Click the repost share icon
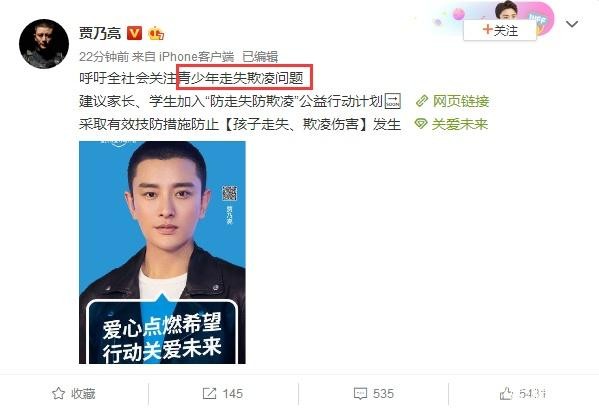Screen dimensions: 599x410 pos(209,393)
